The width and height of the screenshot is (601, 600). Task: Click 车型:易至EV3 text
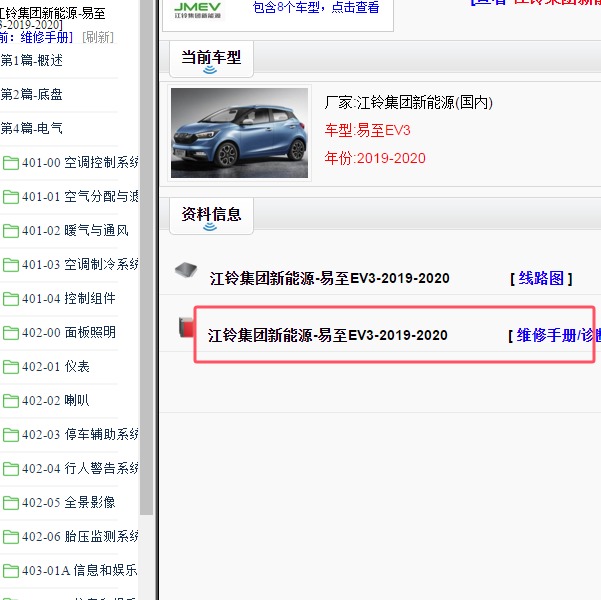click(x=368, y=130)
